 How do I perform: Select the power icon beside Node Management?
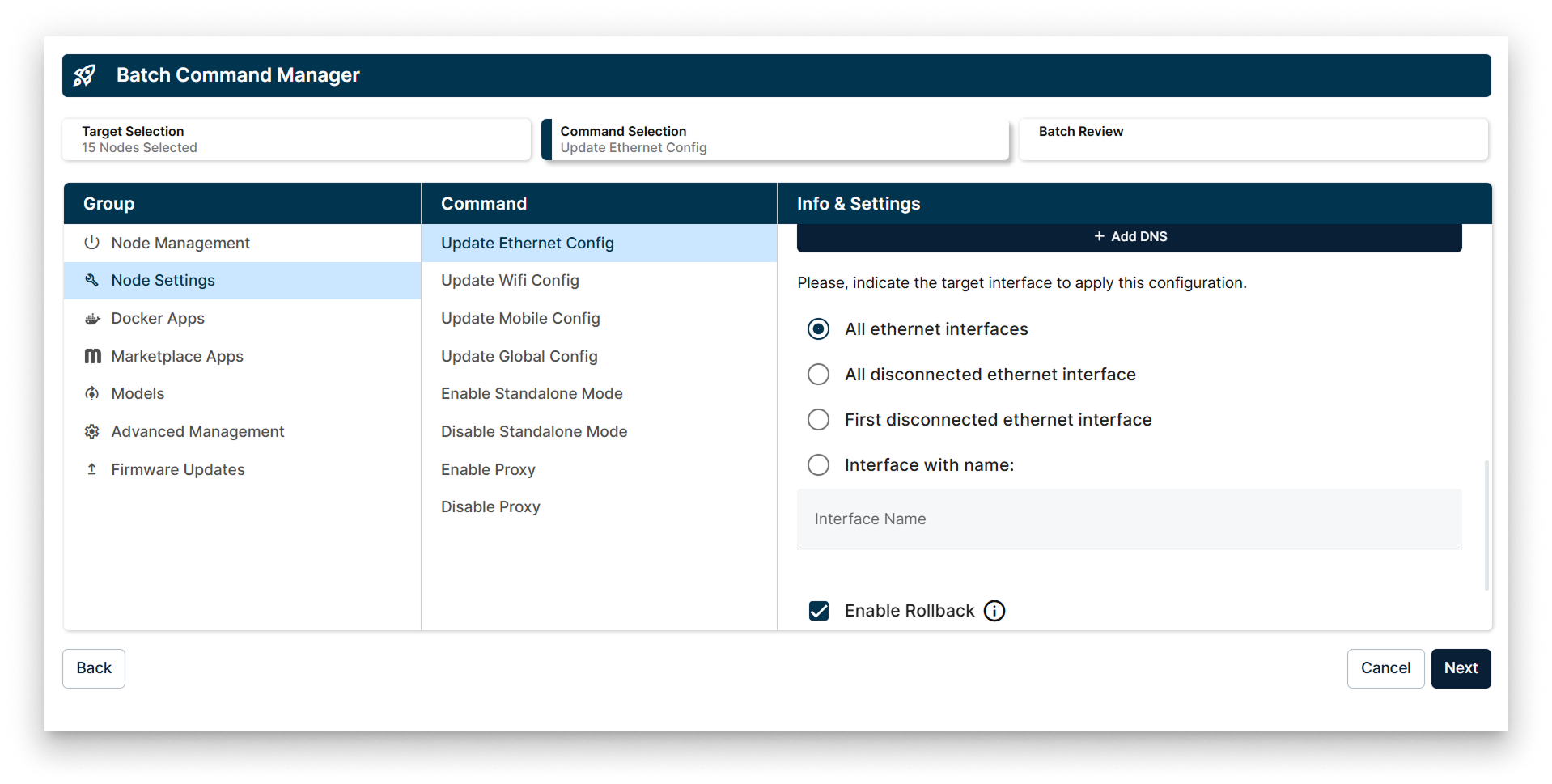pyautogui.click(x=91, y=242)
